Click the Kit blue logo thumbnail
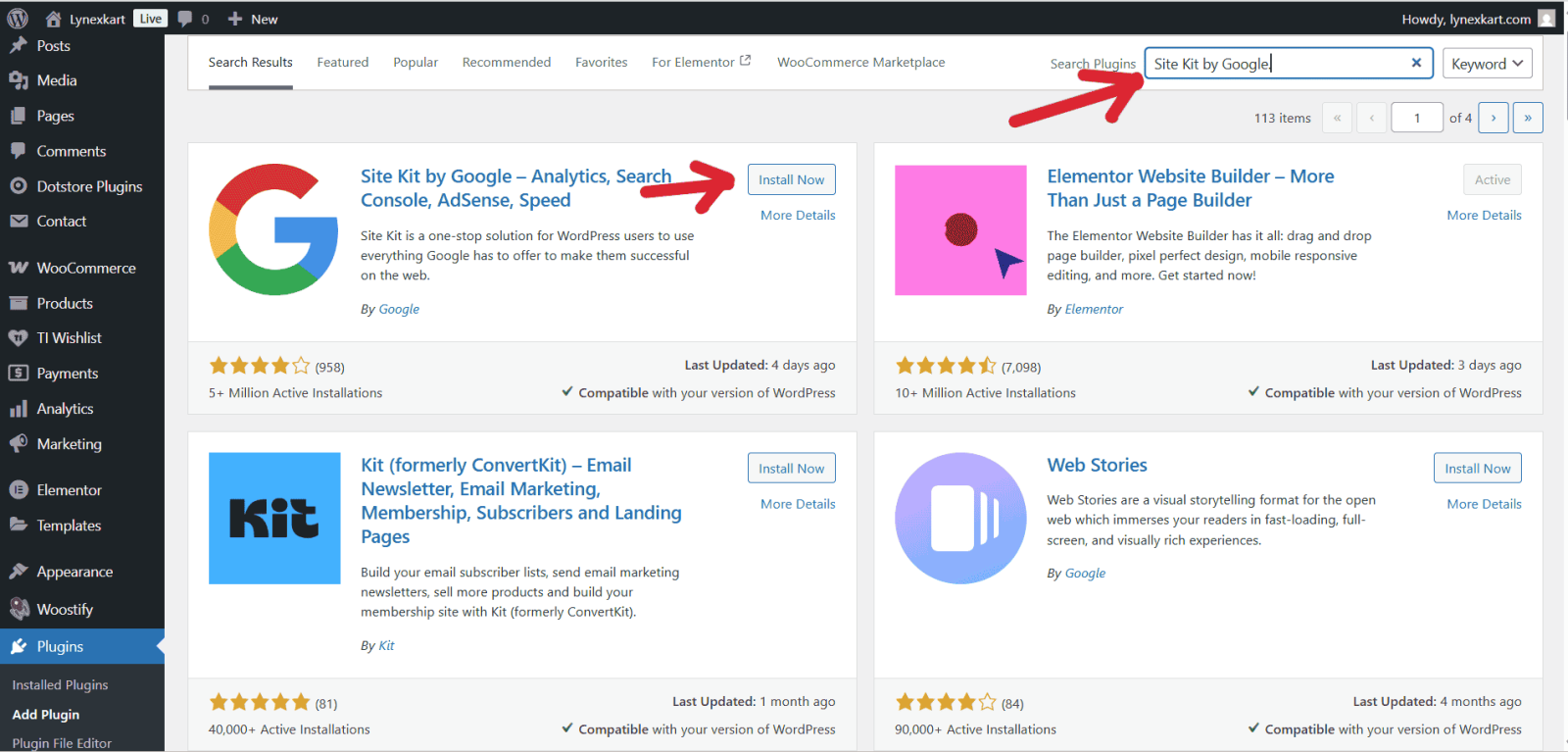Viewport: 1568px width, 752px height. pos(274,518)
